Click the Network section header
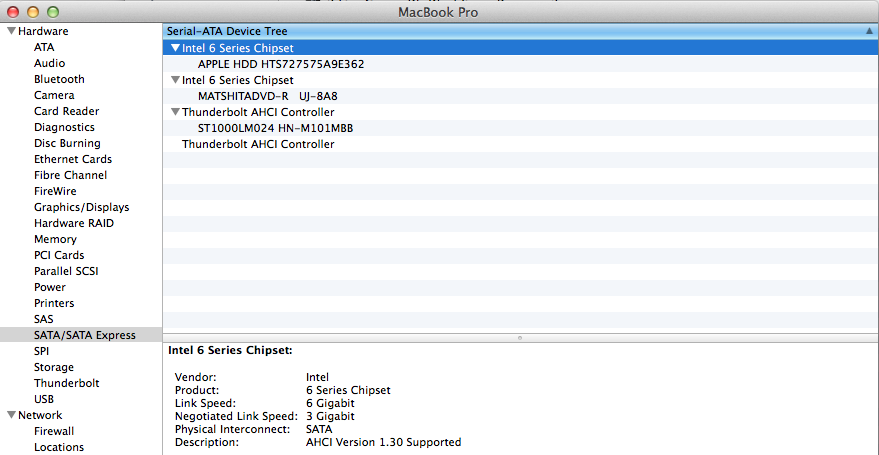This screenshot has height=455, width=879. coord(40,415)
